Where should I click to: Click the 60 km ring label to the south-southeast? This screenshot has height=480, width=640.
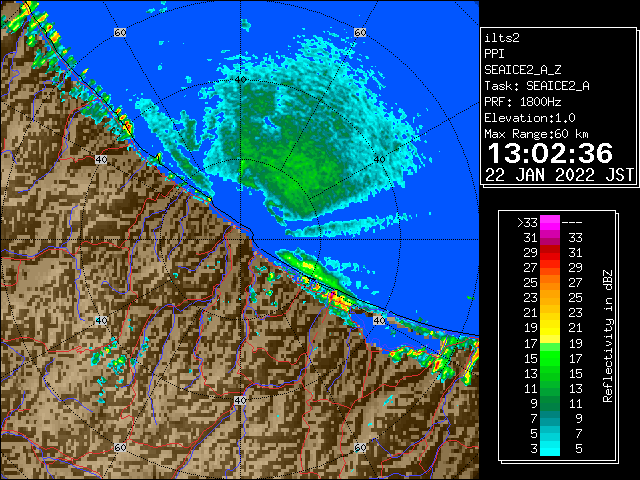(360, 448)
